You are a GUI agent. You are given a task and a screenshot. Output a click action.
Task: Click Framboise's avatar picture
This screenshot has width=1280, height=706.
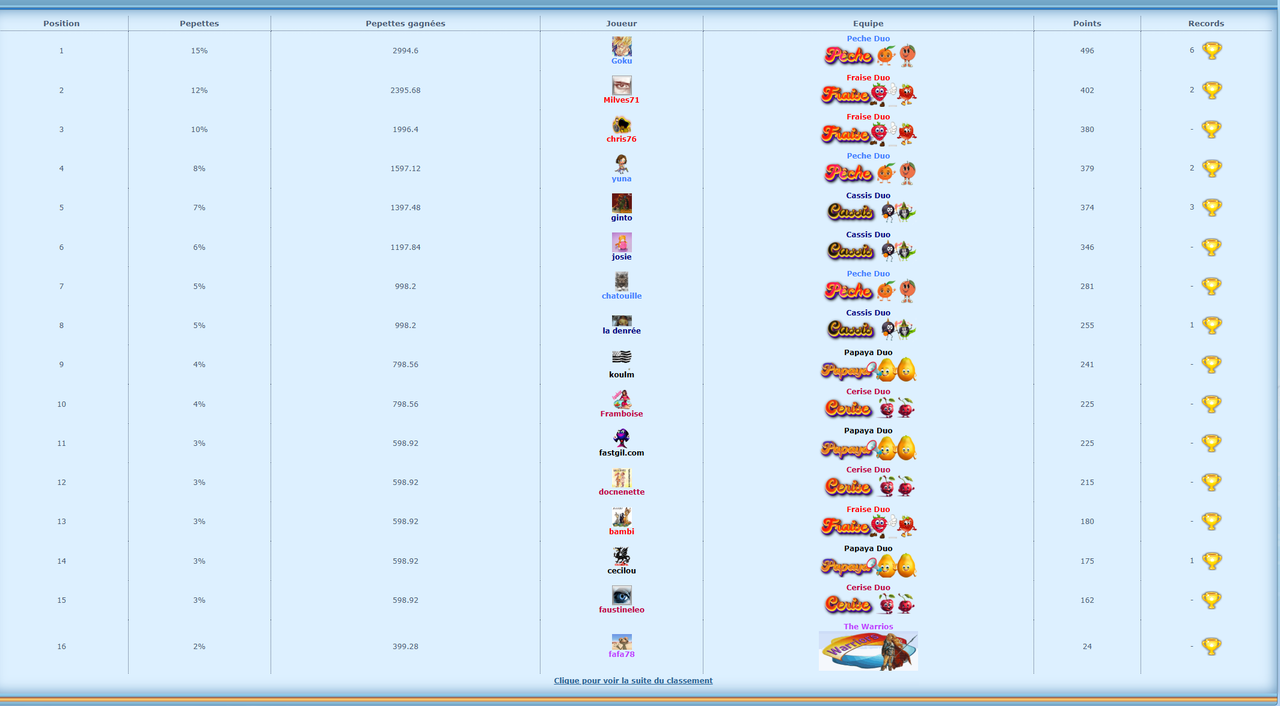point(621,399)
